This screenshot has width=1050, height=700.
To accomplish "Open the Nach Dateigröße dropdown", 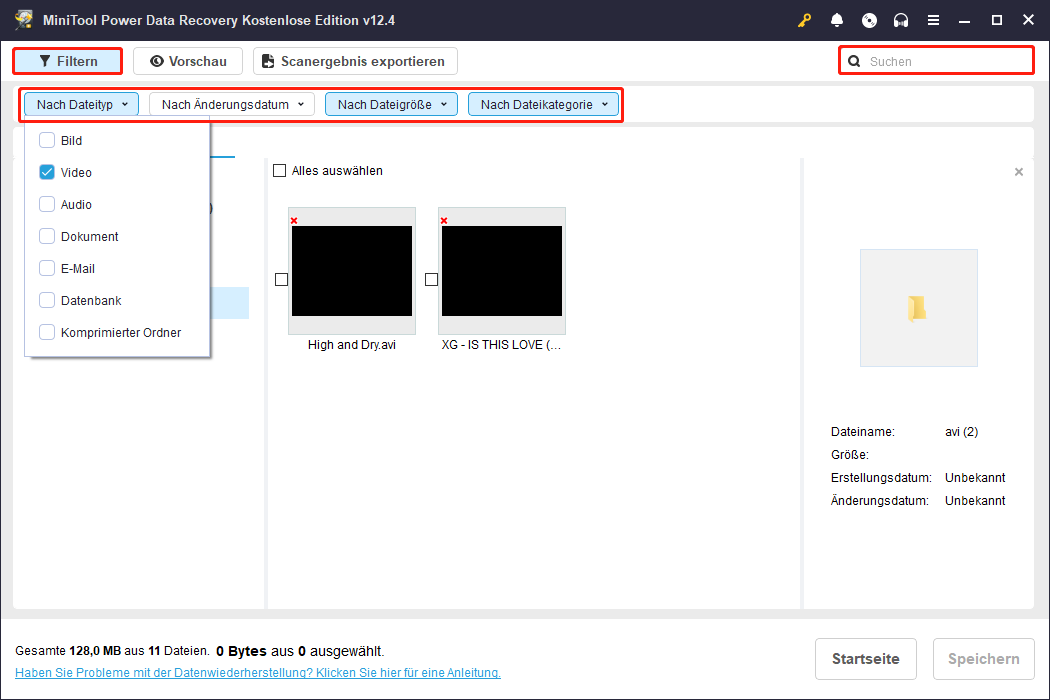I will 391,104.
